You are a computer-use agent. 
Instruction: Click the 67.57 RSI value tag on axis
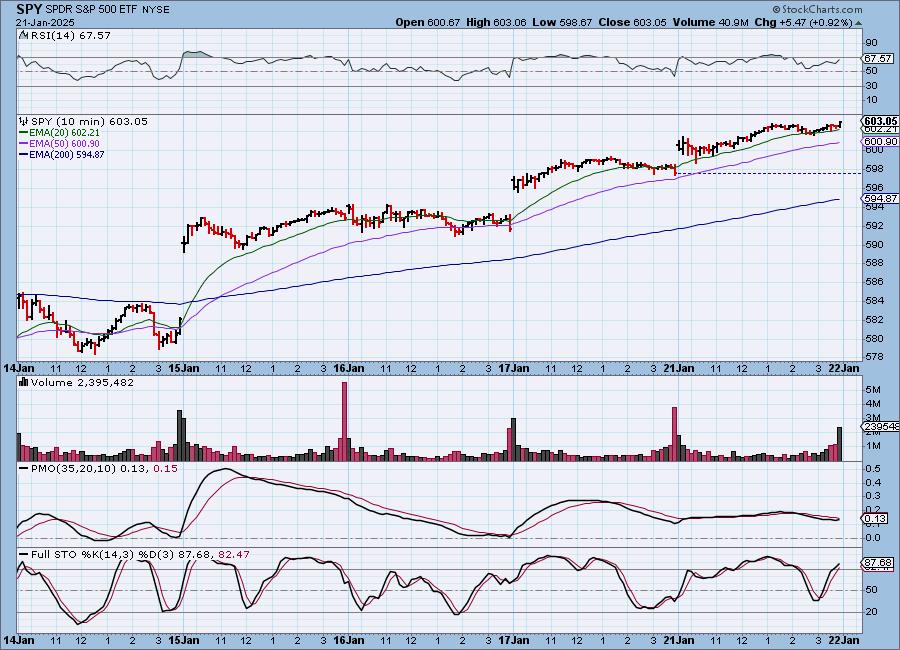coord(878,59)
